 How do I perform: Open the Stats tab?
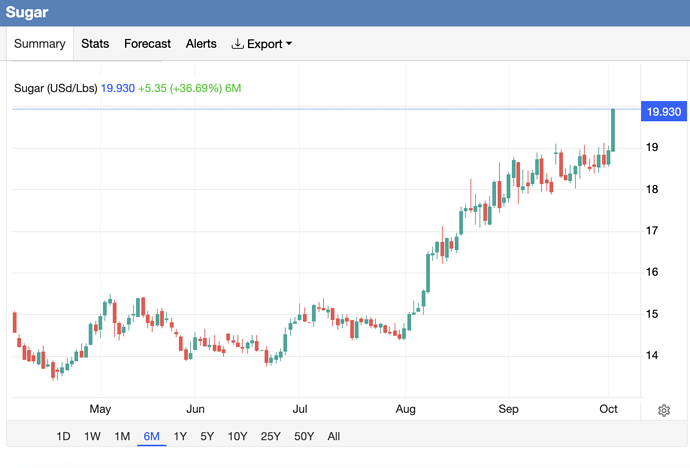point(95,44)
